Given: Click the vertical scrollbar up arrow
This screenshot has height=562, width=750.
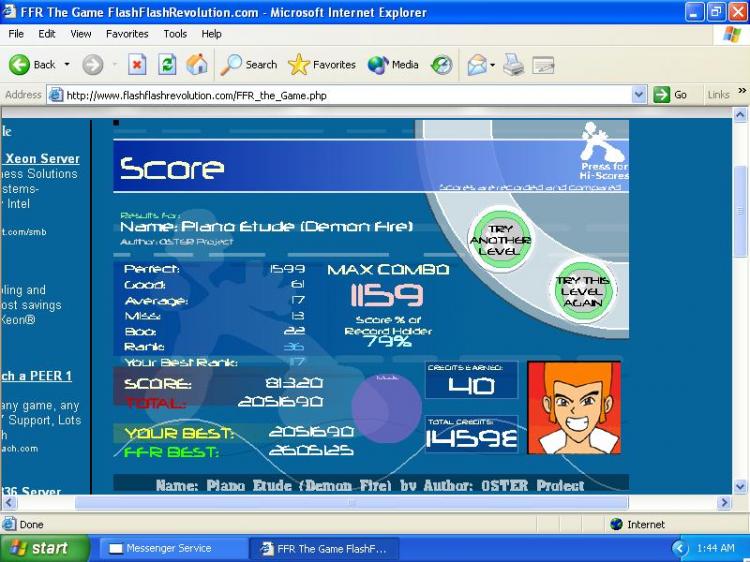Looking at the screenshot, I should [x=740, y=115].
